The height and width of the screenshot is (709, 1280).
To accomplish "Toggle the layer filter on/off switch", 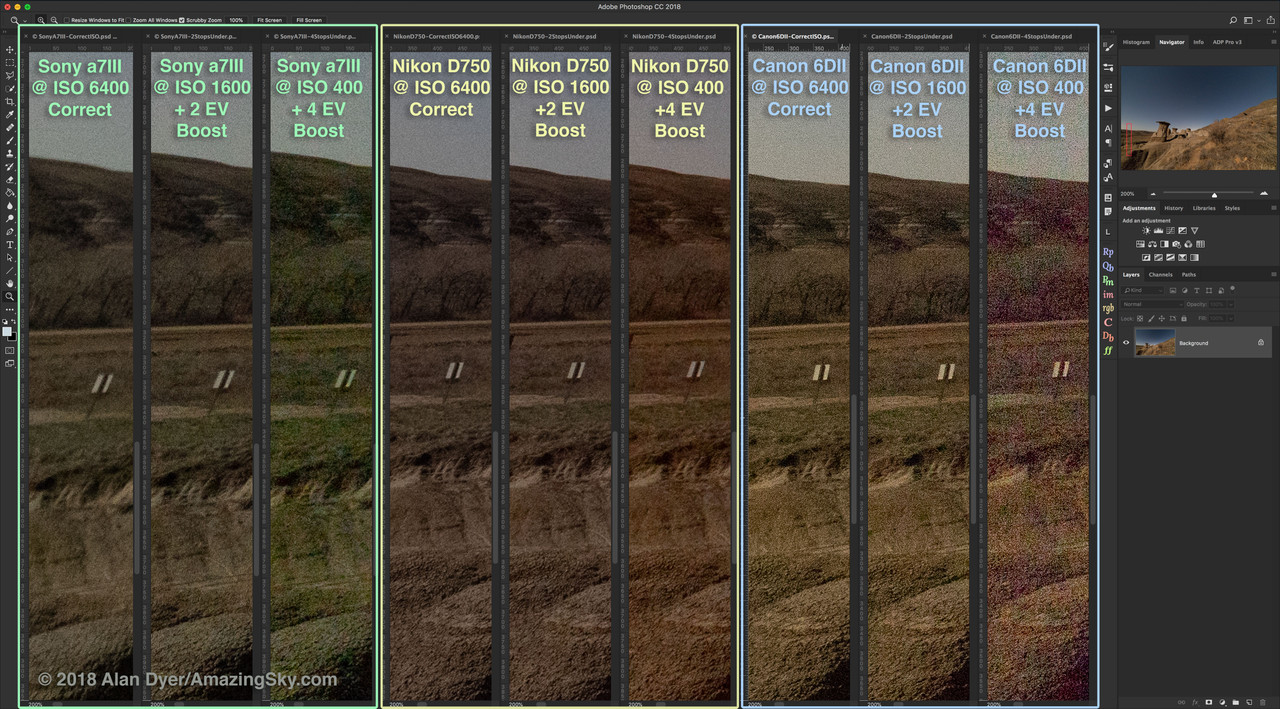I will coord(1232,288).
